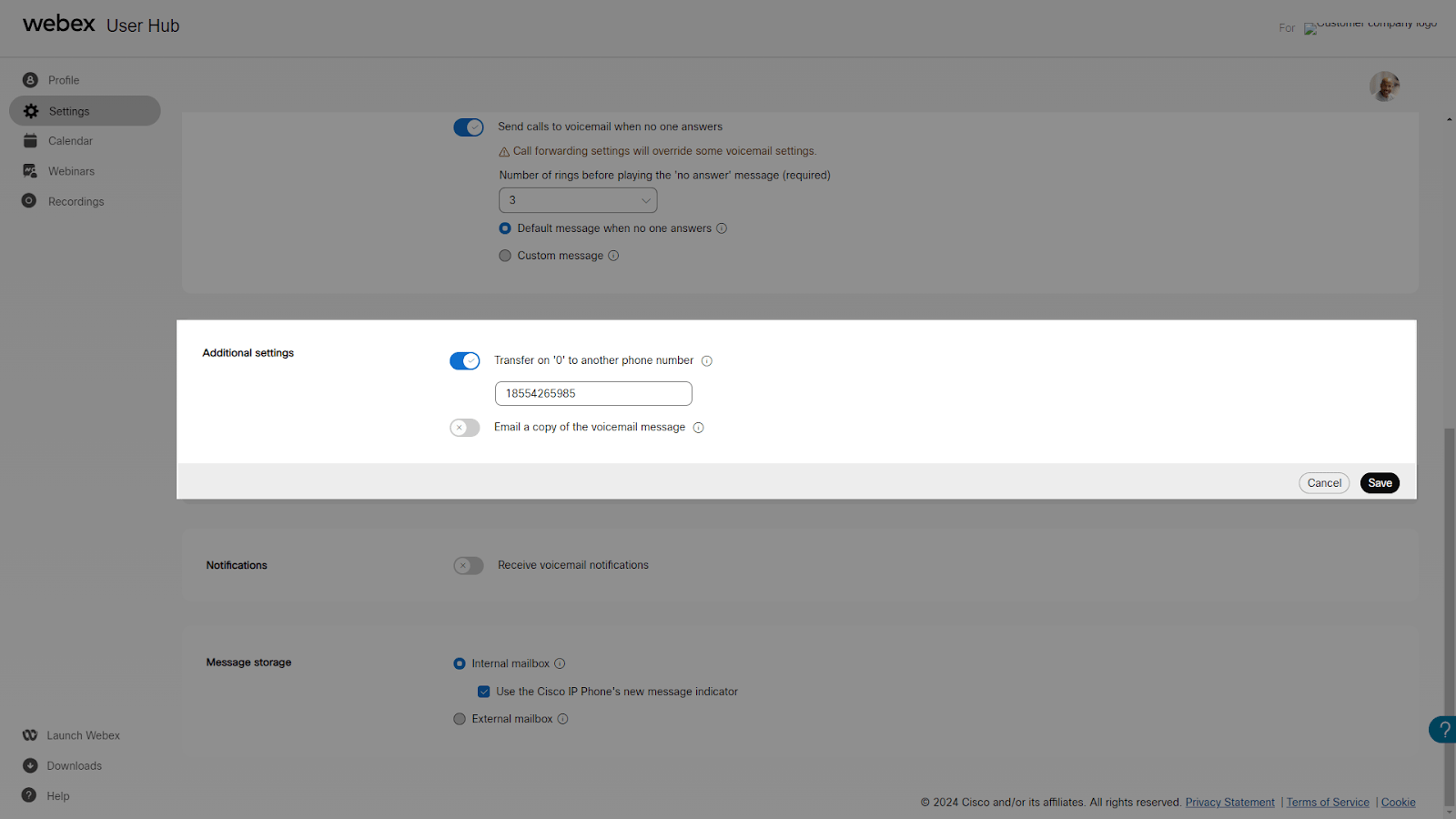The height and width of the screenshot is (819, 1456).
Task: View info about External mailbox option
Action: [563, 718]
